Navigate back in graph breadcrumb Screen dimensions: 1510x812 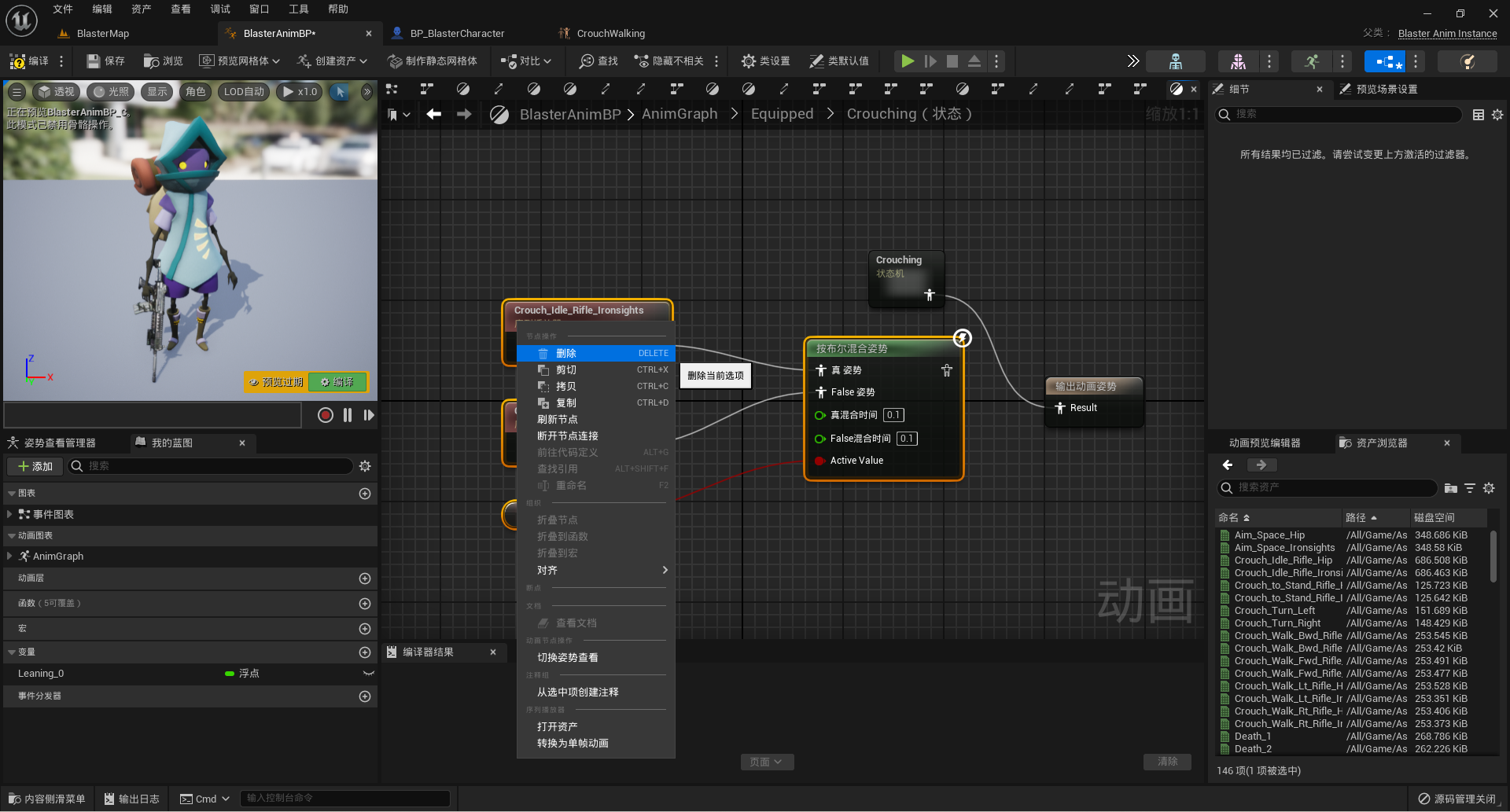tap(433, 114)
